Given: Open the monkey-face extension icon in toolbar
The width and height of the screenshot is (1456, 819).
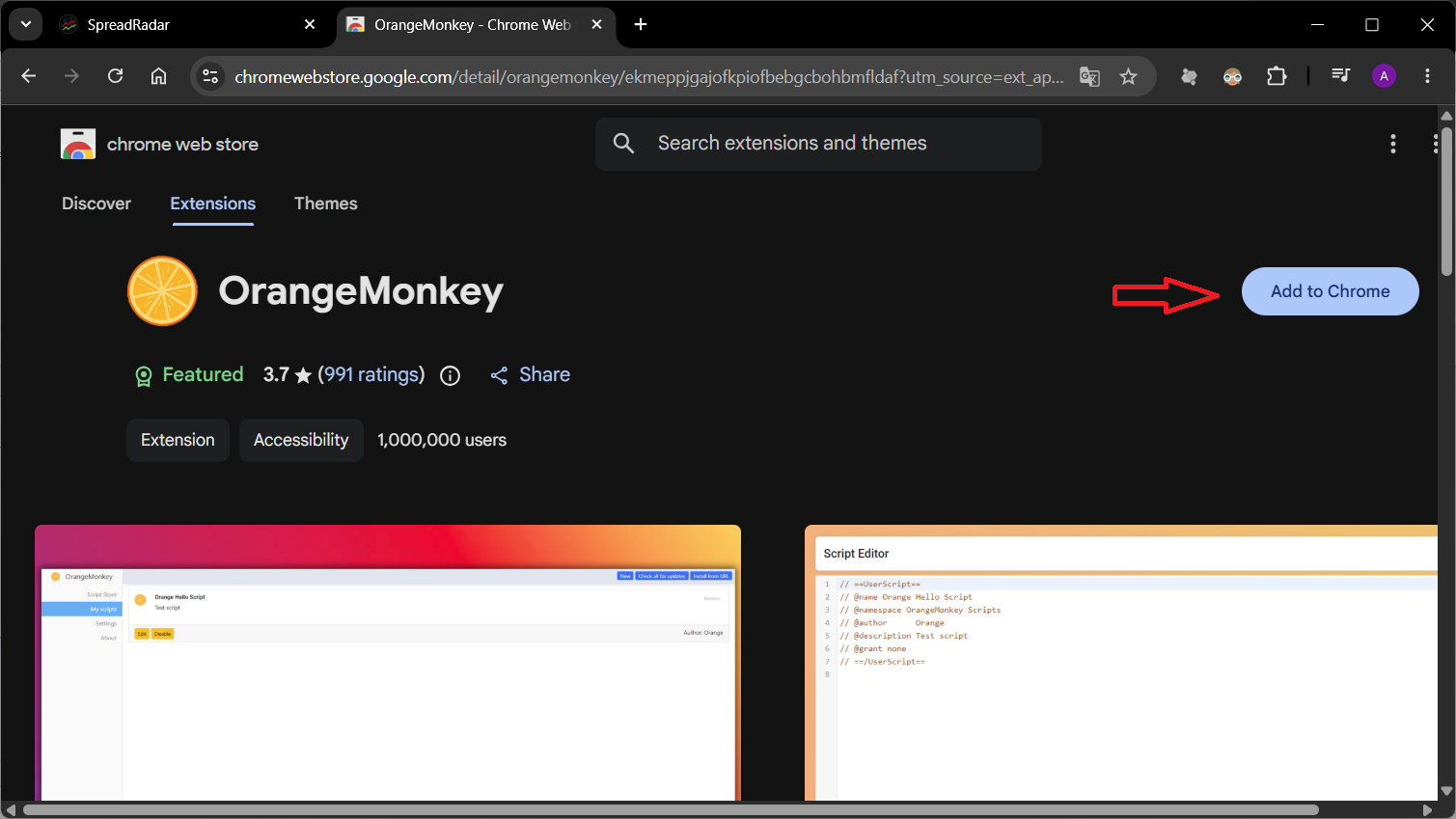Looking at the screenshot, I should pyautogui.click(x=1232, y=76).
